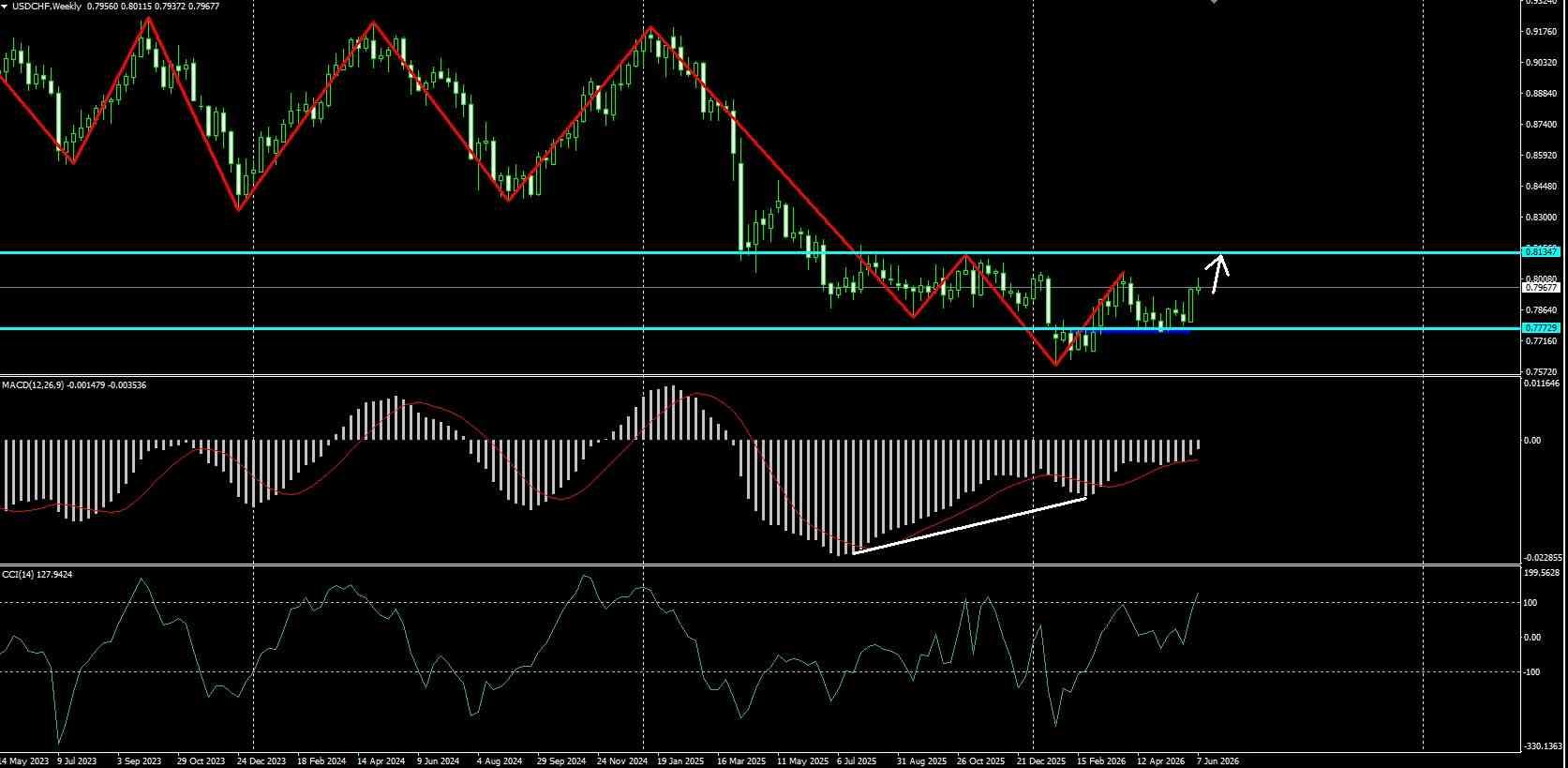Screen dimensions: 1568x768
Task: Select the 21 Dec 2025 date label
Action: click(1041, 761)
